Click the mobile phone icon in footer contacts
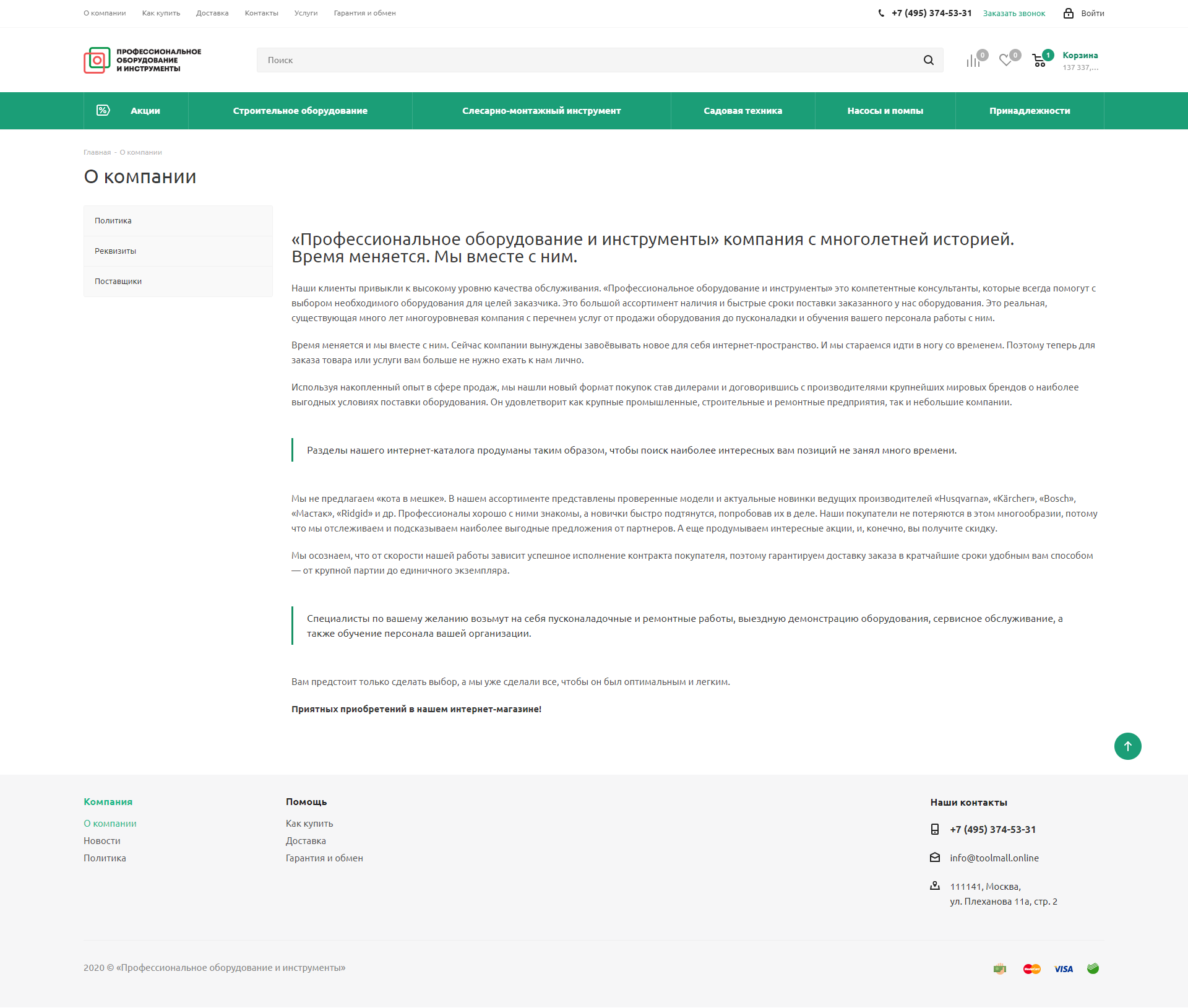 (x=935, y=829)
